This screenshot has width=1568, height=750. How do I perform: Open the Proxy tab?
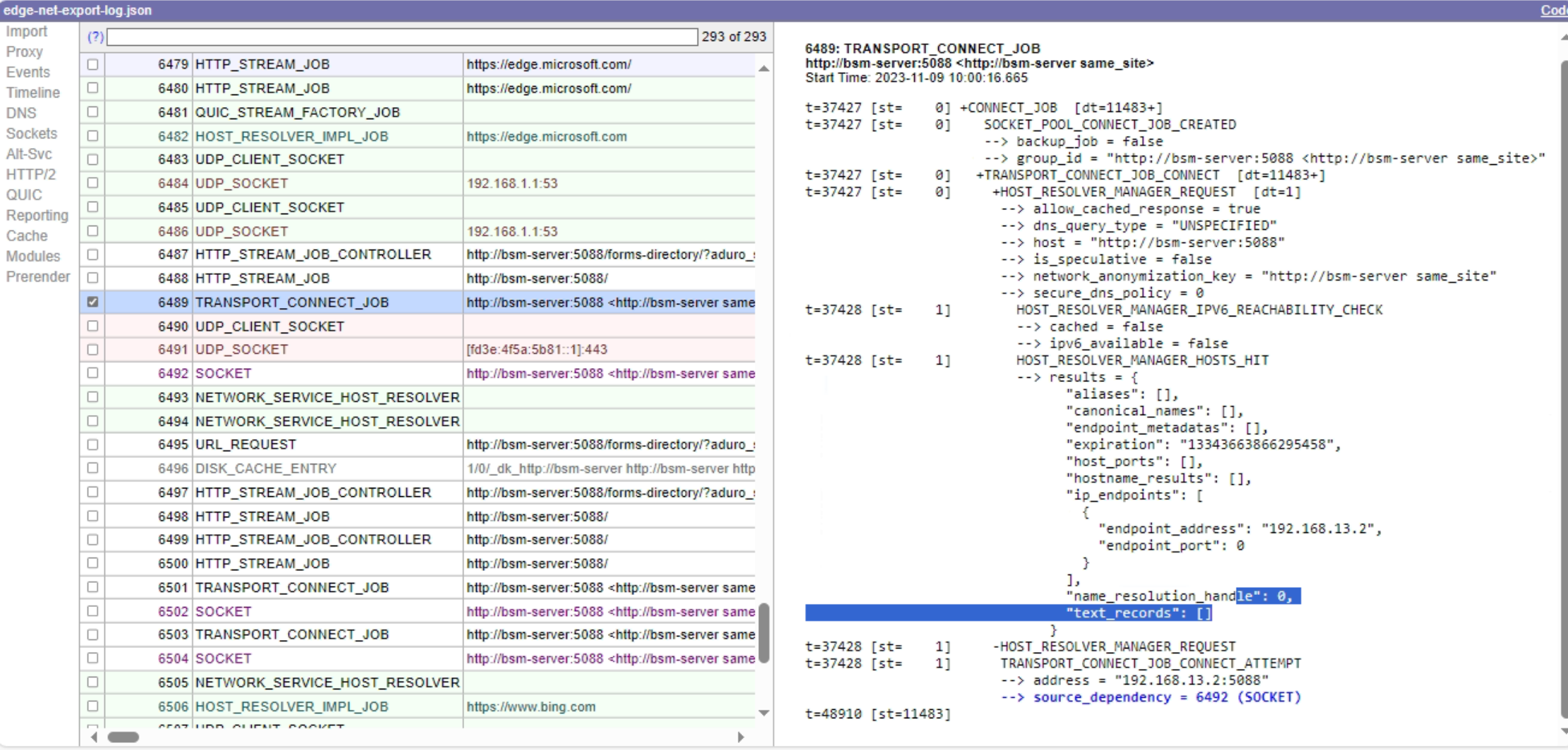tap(24, 52)
